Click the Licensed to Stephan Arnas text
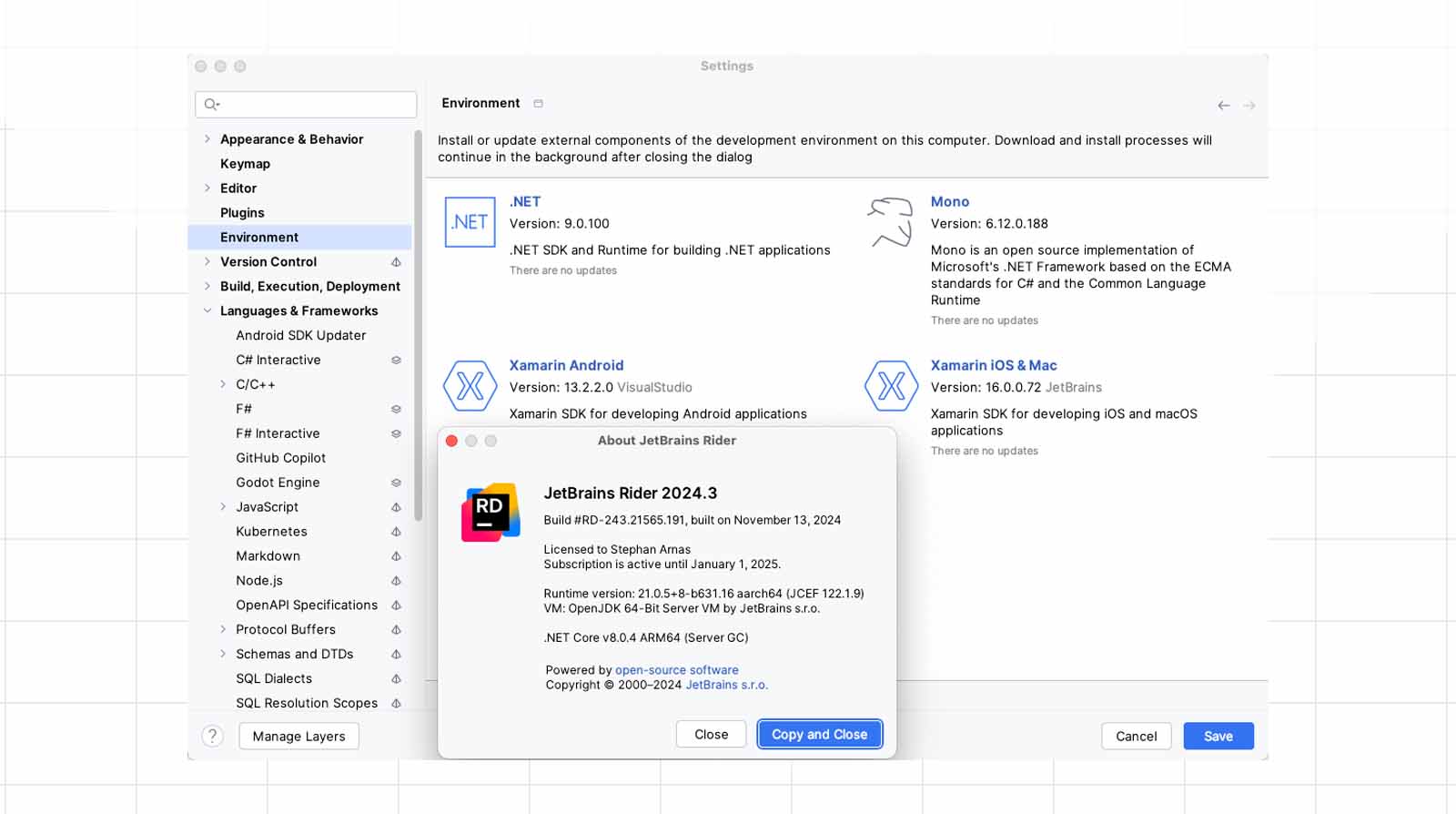Screen dimensions: 1456x814 (617, 550)
